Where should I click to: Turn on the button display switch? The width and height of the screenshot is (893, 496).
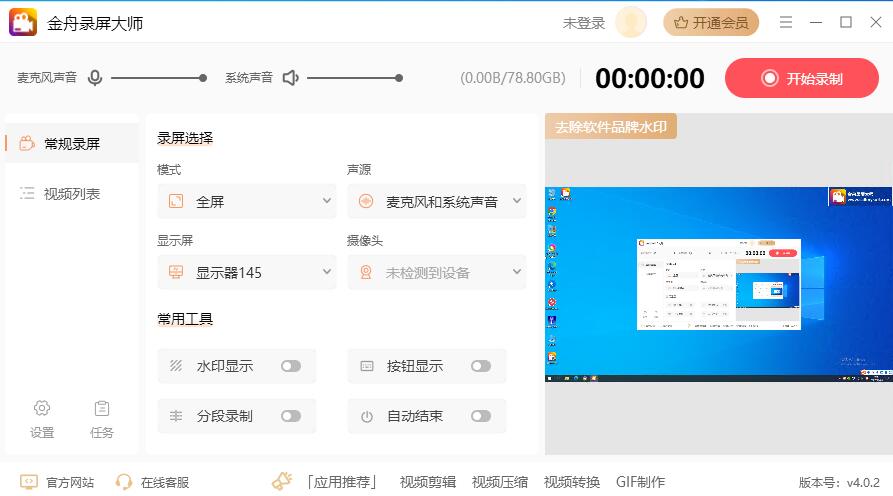pos(480,366)
